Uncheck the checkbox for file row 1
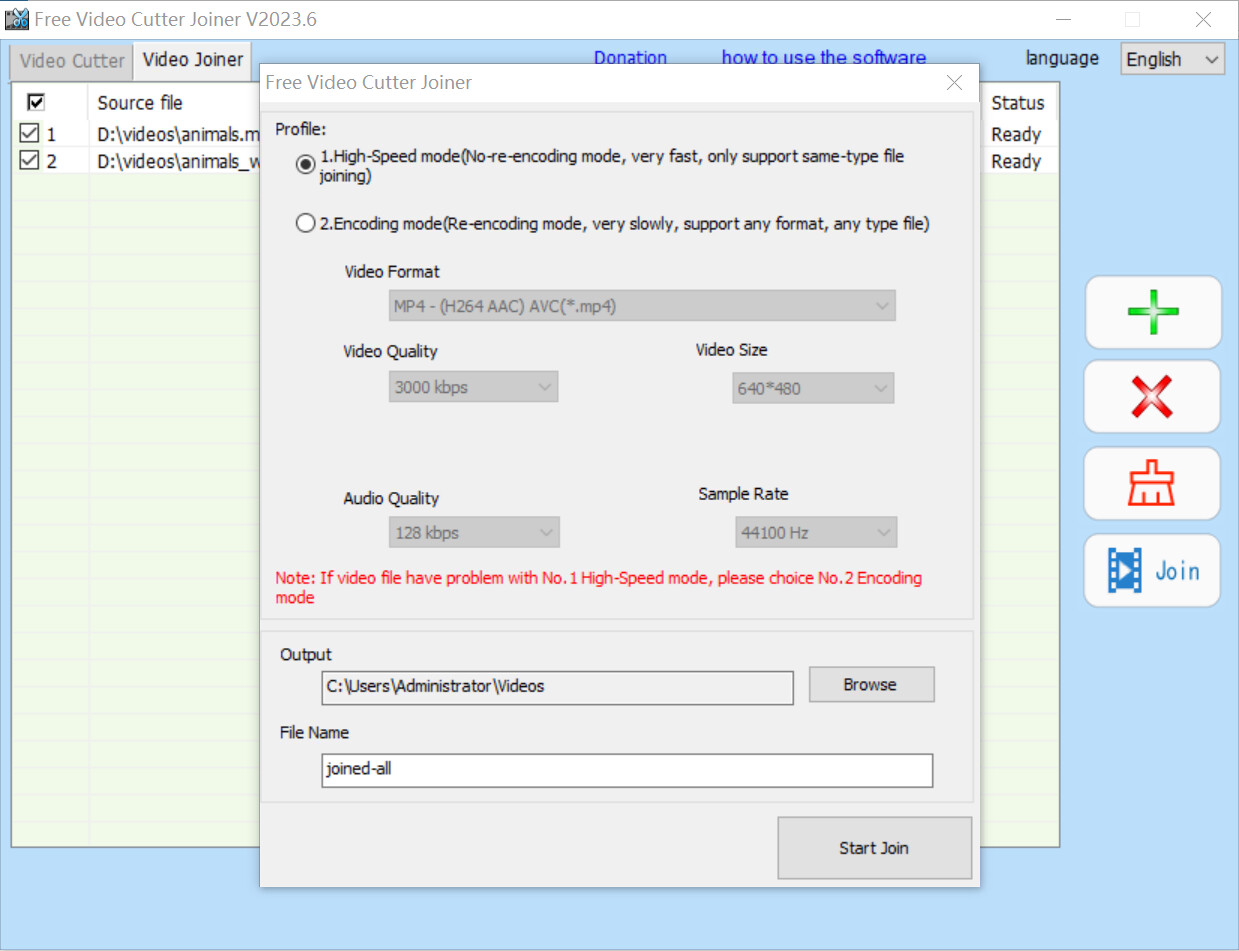Viewport: 1239px width, 951px height. click(29, 134)
